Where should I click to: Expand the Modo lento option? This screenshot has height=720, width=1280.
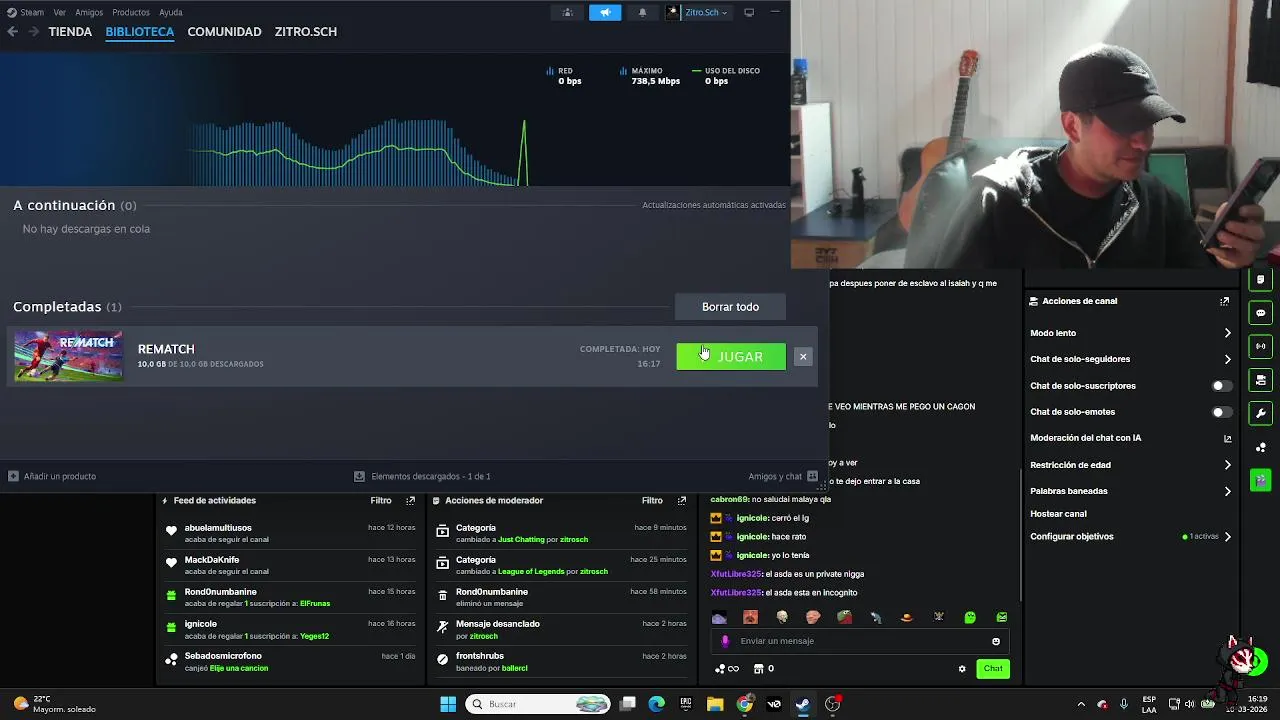1227,333
